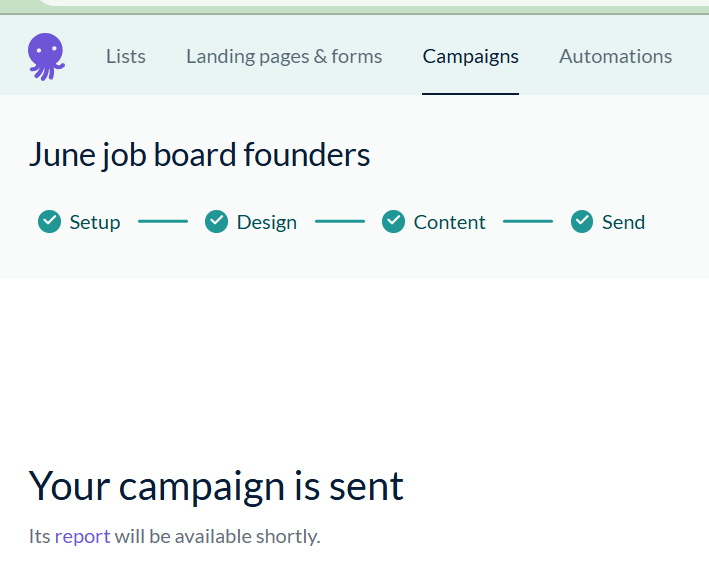Screen dimensions: 709x567
Task: Open the Setup step label
Action: 95,222
